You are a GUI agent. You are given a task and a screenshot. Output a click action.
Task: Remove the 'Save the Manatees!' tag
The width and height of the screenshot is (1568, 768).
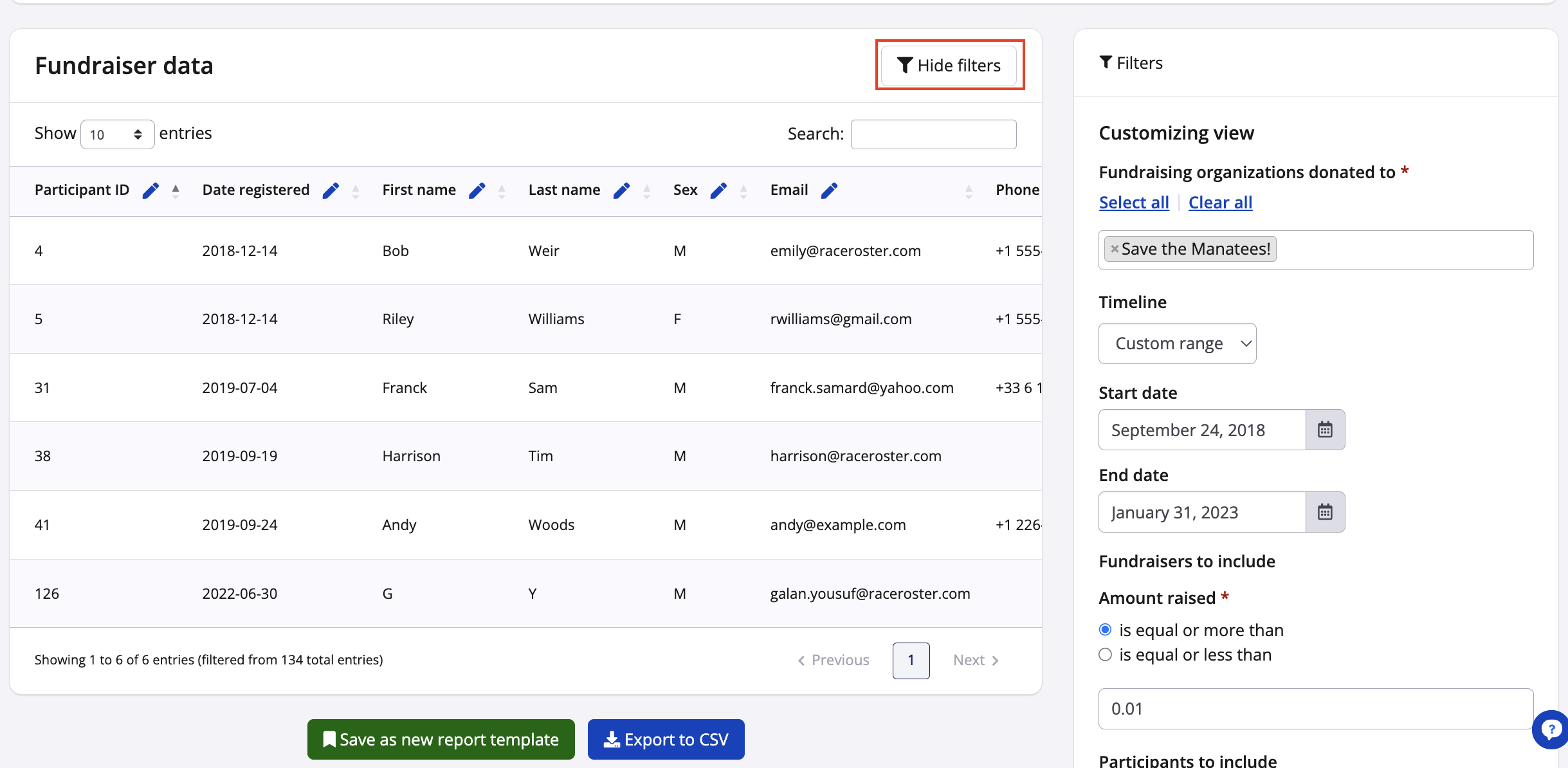click(x=1115, y=249)
